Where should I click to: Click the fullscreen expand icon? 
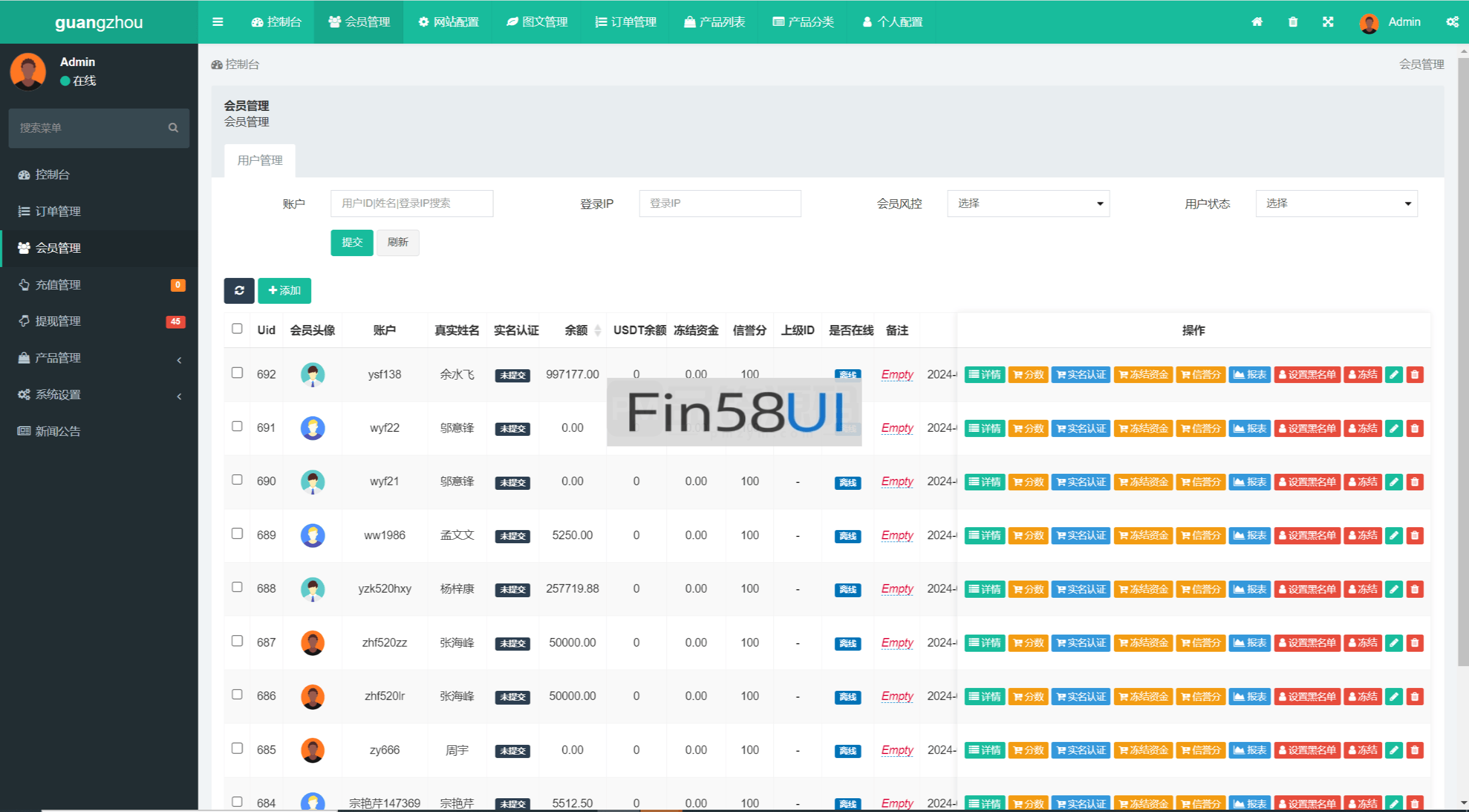(1327, 22)
